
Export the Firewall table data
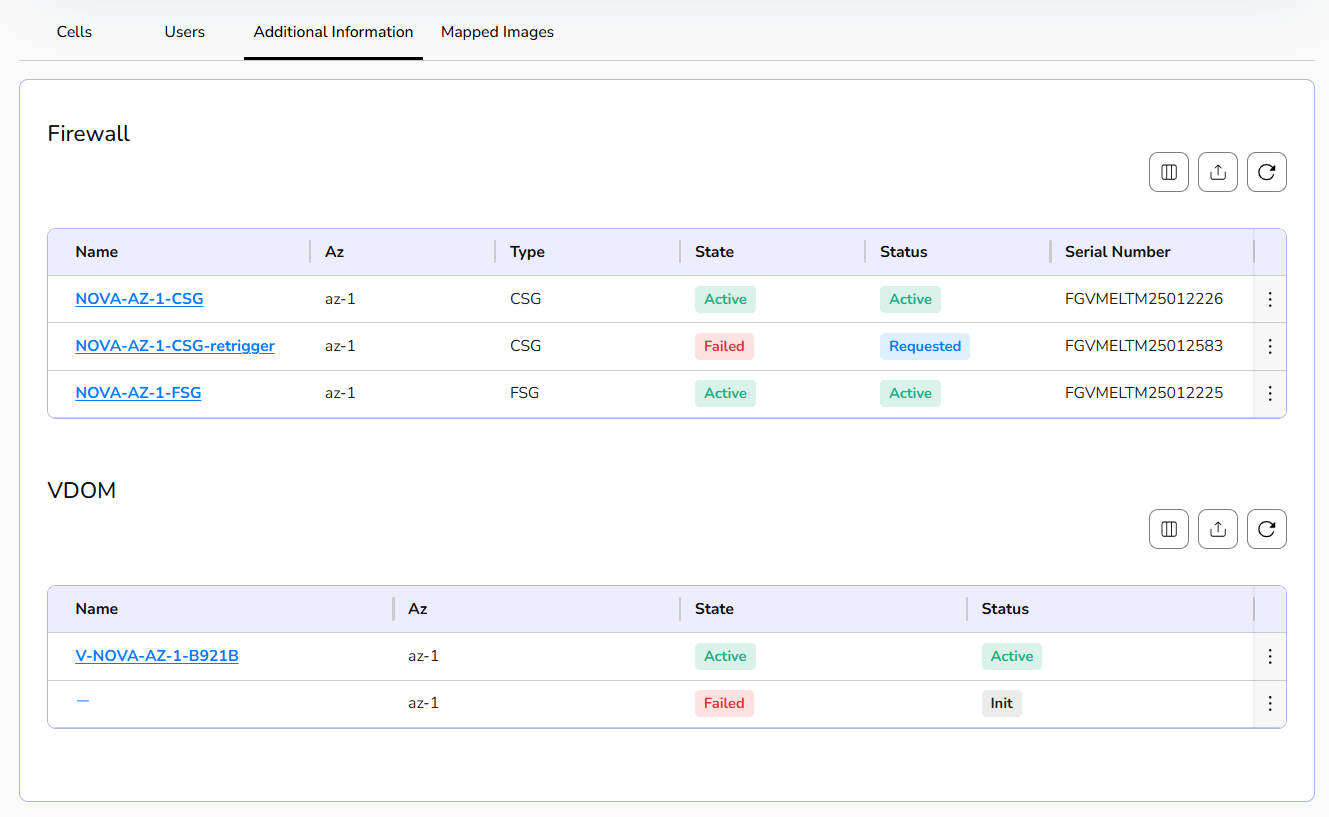1217,172
